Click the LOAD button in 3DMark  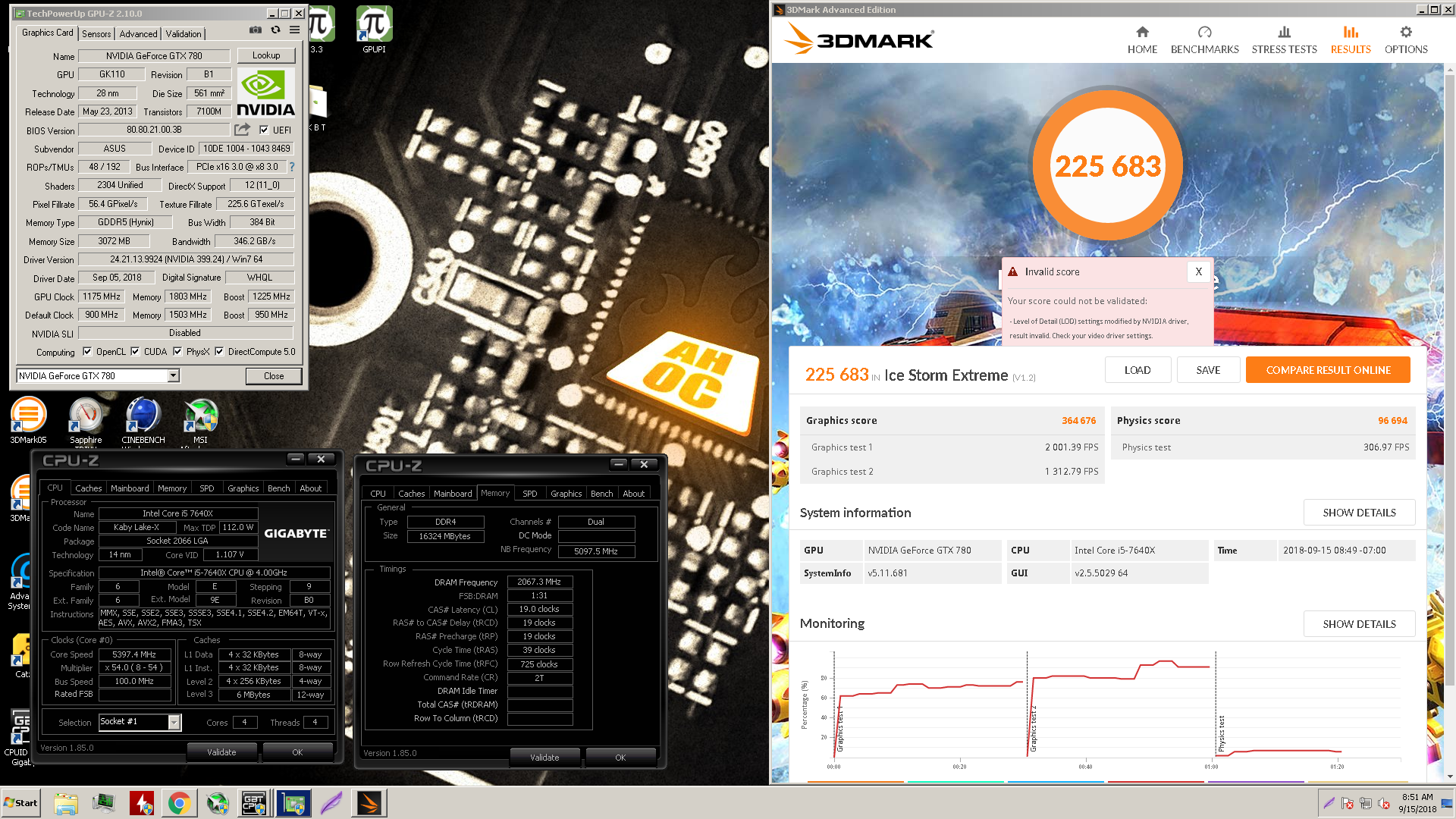tap(1137, 370)
